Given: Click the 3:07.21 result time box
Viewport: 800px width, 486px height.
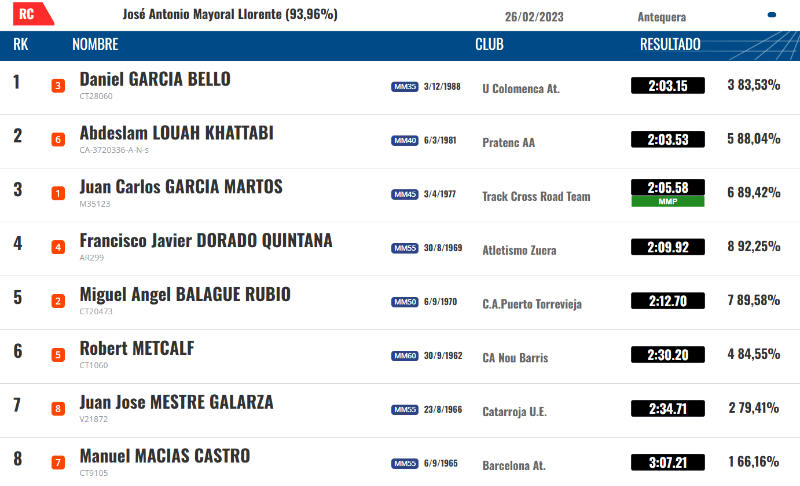Looking at the screenshot, I should (668, 463).
